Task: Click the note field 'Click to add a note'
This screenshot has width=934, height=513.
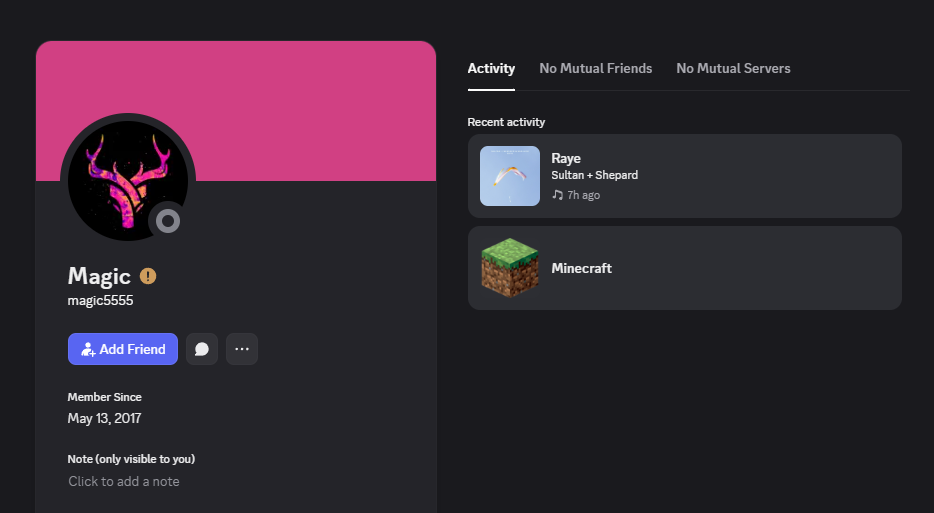Action: point(124,481)
